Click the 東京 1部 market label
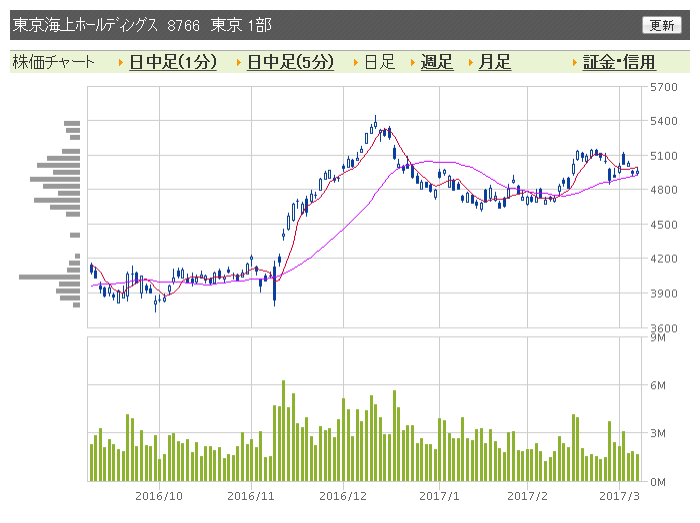 pyautogui.click(x=241, y=25)
